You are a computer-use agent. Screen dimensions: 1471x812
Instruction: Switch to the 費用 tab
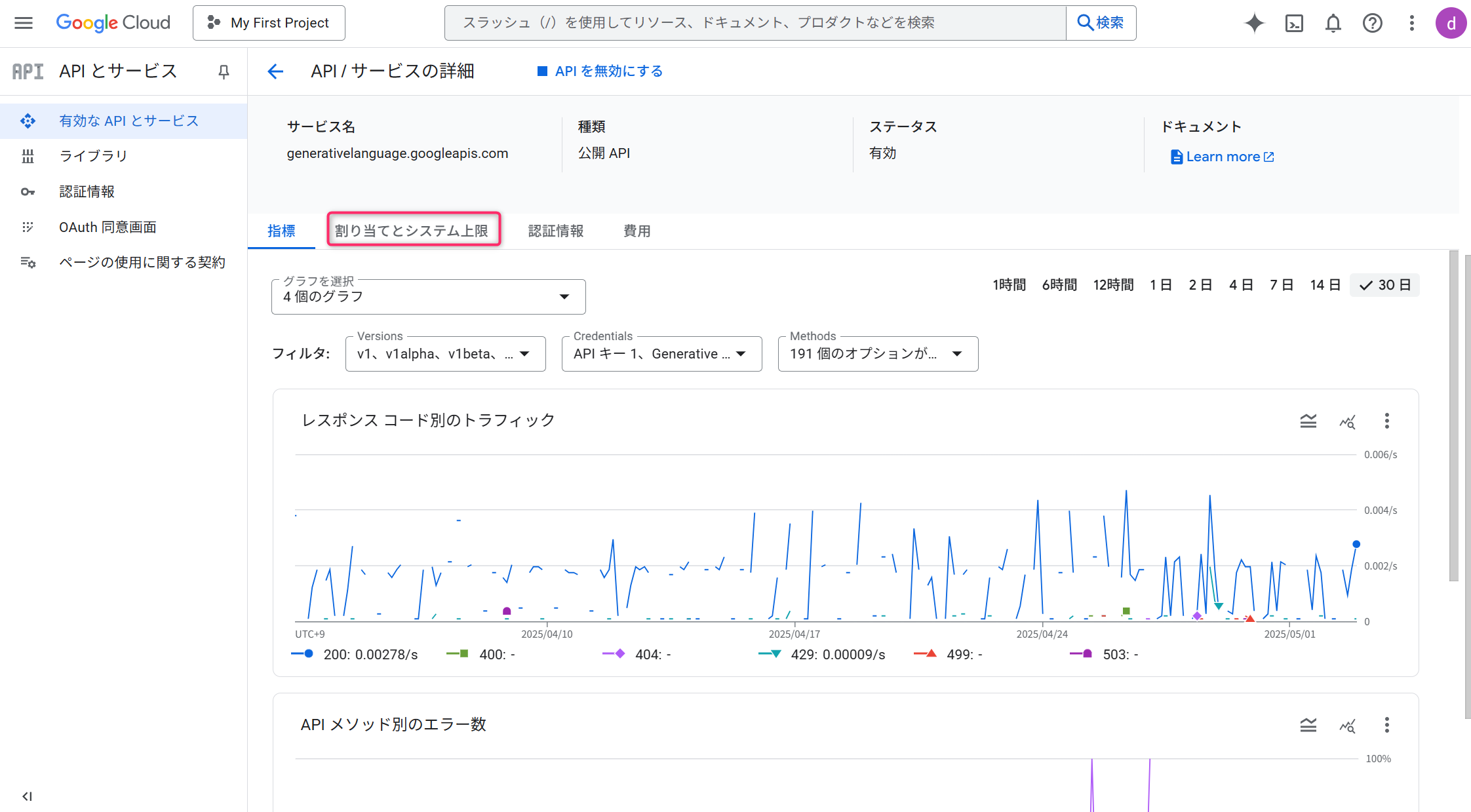[637, 231]
